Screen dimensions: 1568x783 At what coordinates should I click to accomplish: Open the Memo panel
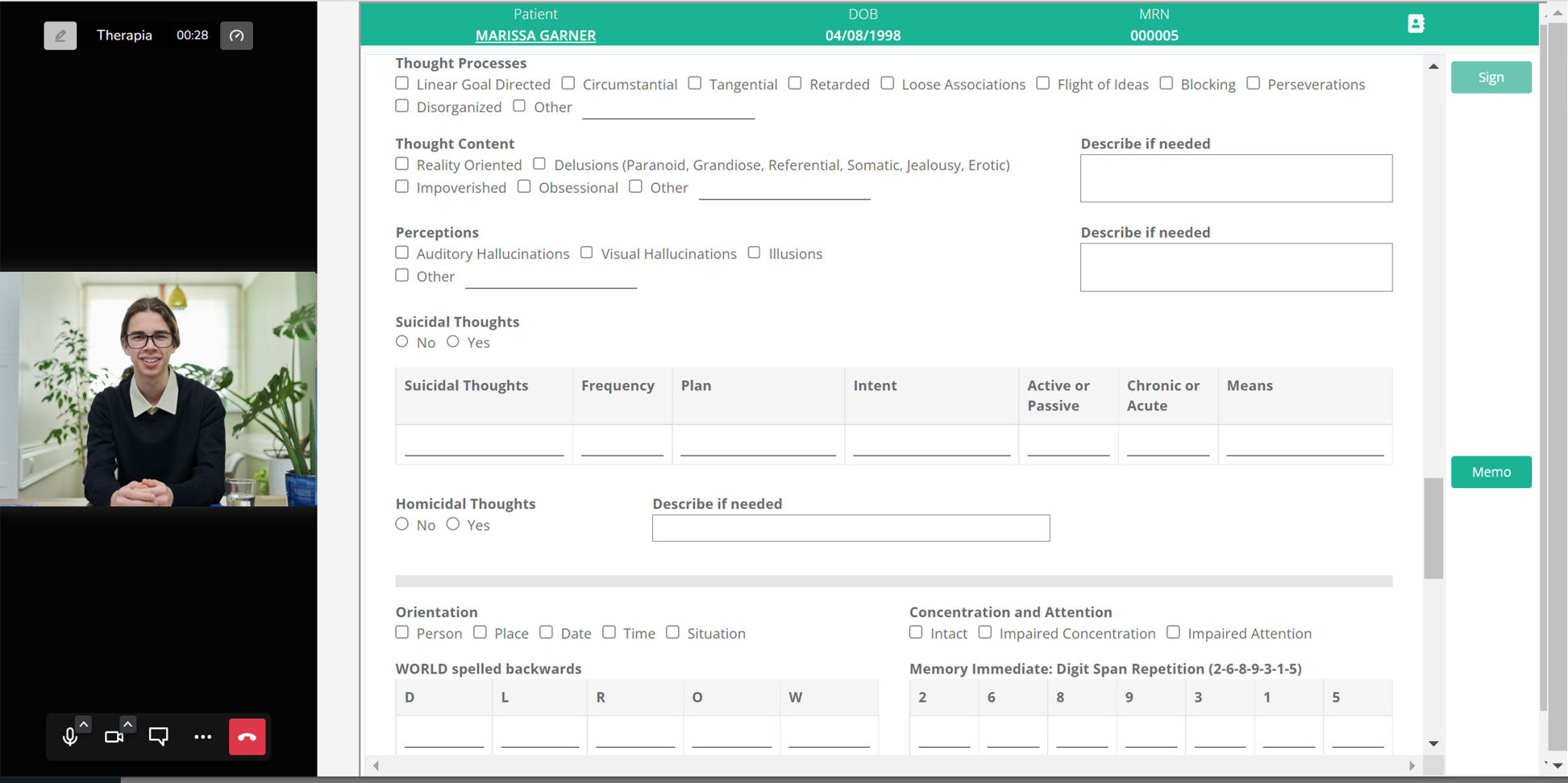pyautogui.click(x=1491, y=472)
